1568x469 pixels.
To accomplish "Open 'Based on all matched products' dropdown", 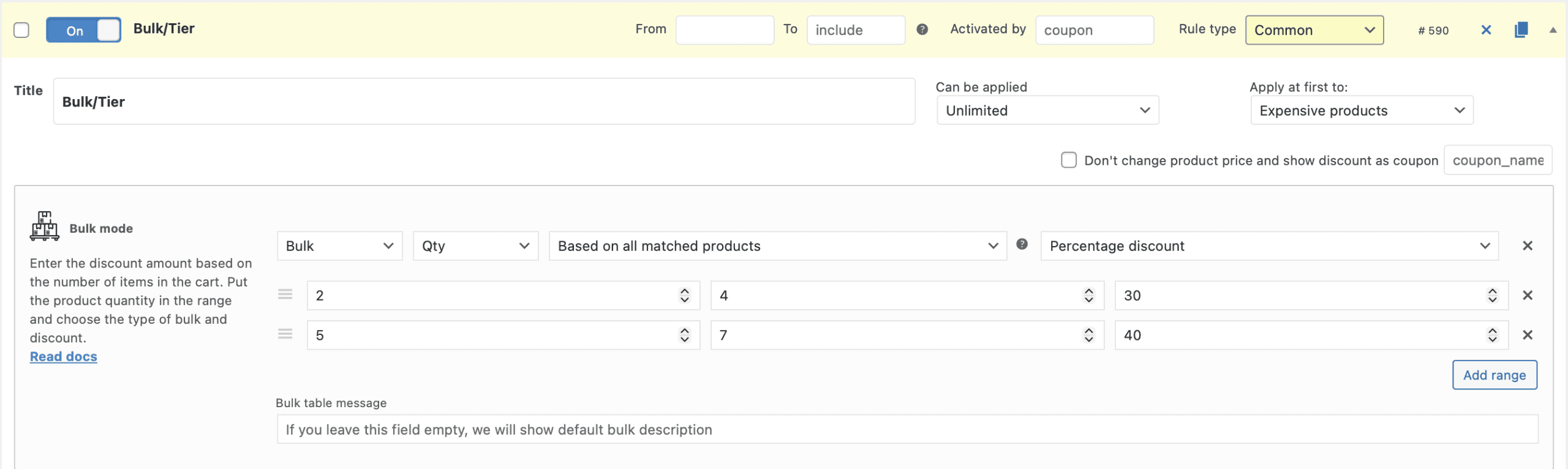I will [778, 246].
